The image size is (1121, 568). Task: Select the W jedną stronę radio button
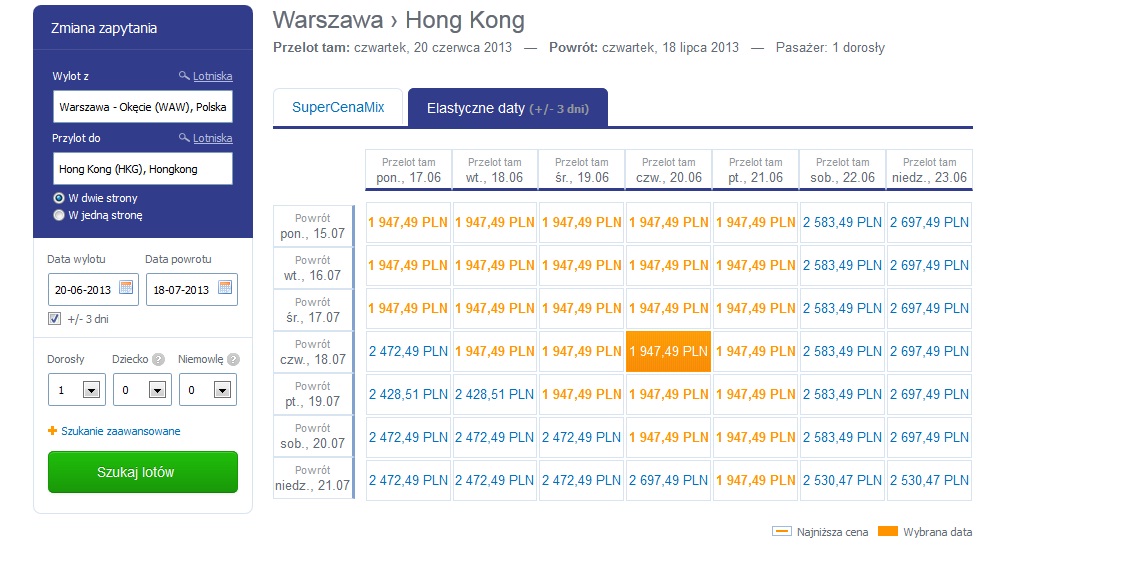tap(59, 215)
